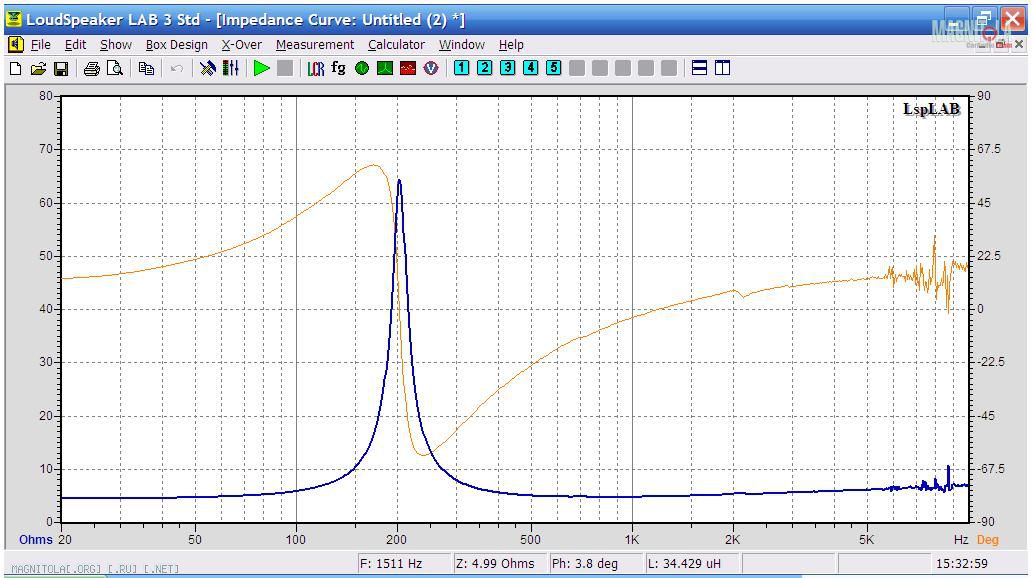This screenshot has height=578, width=1032.
Task: Open print preview with the magnifier-page icon
Action: [115, 68]
